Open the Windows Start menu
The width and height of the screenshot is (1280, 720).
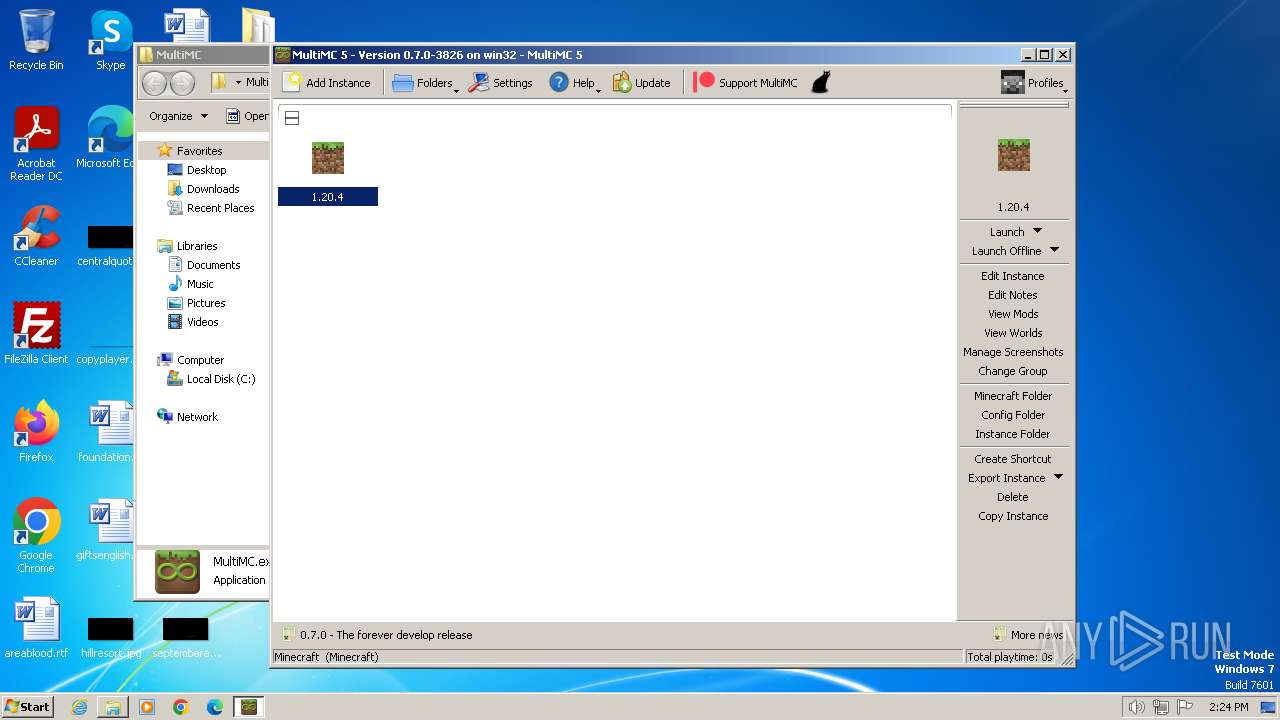click(28, 706)
